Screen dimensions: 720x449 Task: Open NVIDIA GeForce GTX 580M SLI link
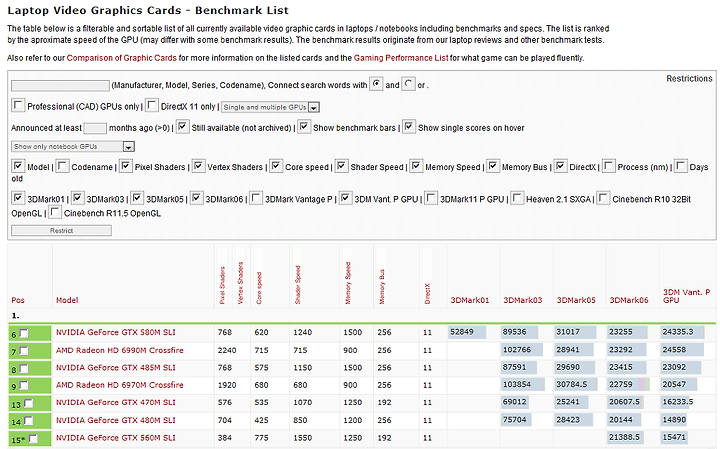(116, 332)
